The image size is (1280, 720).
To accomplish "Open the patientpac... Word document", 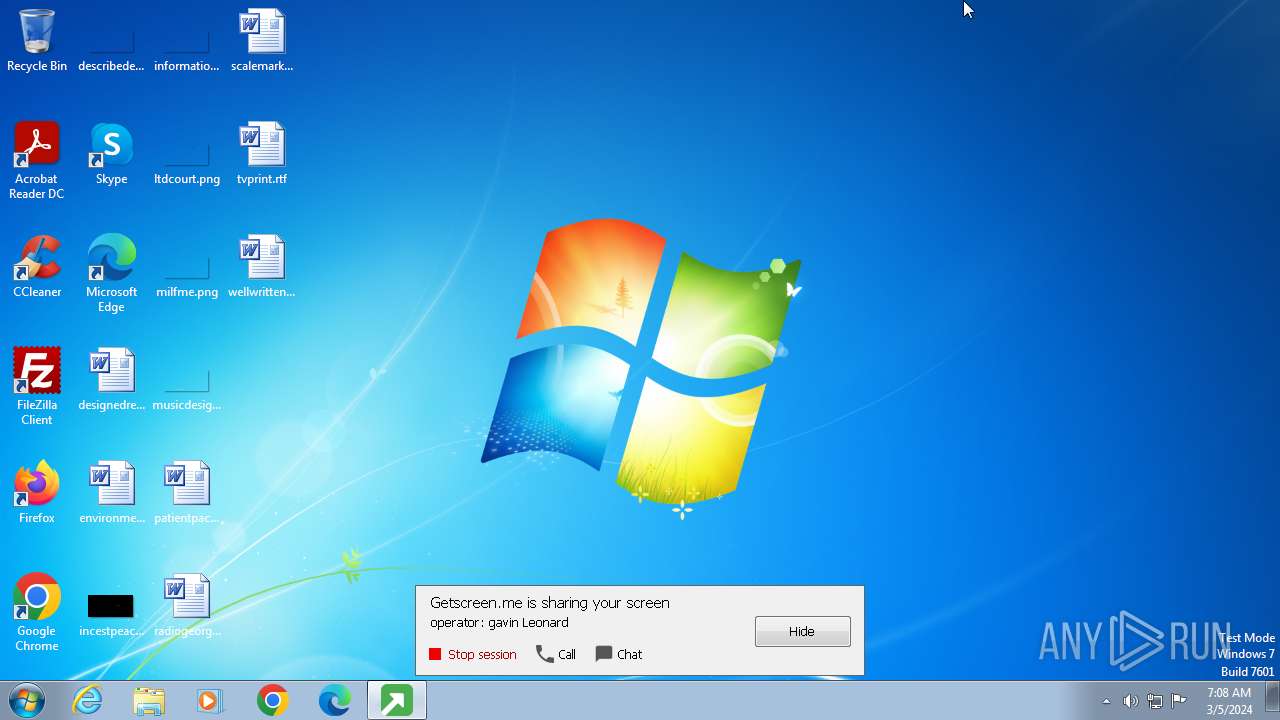I will [187, 493].
